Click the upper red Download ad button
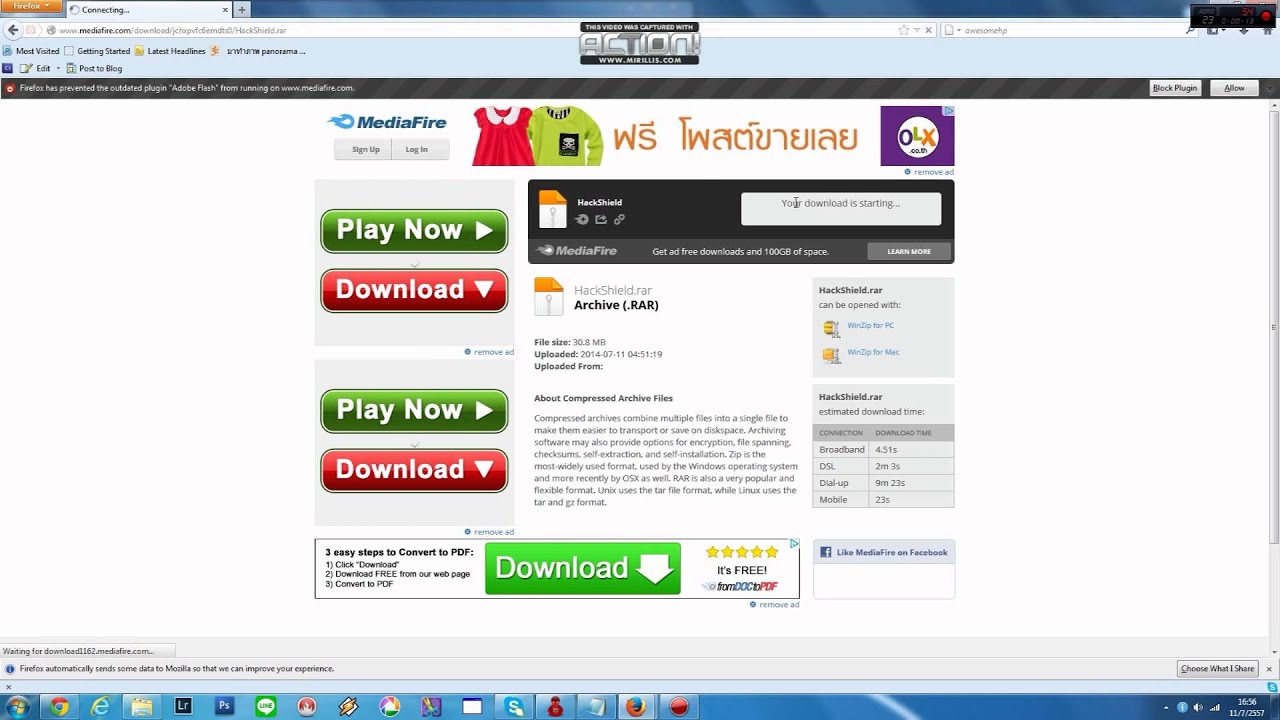The height and width of the screenshot is (720, 1280). 414,290
